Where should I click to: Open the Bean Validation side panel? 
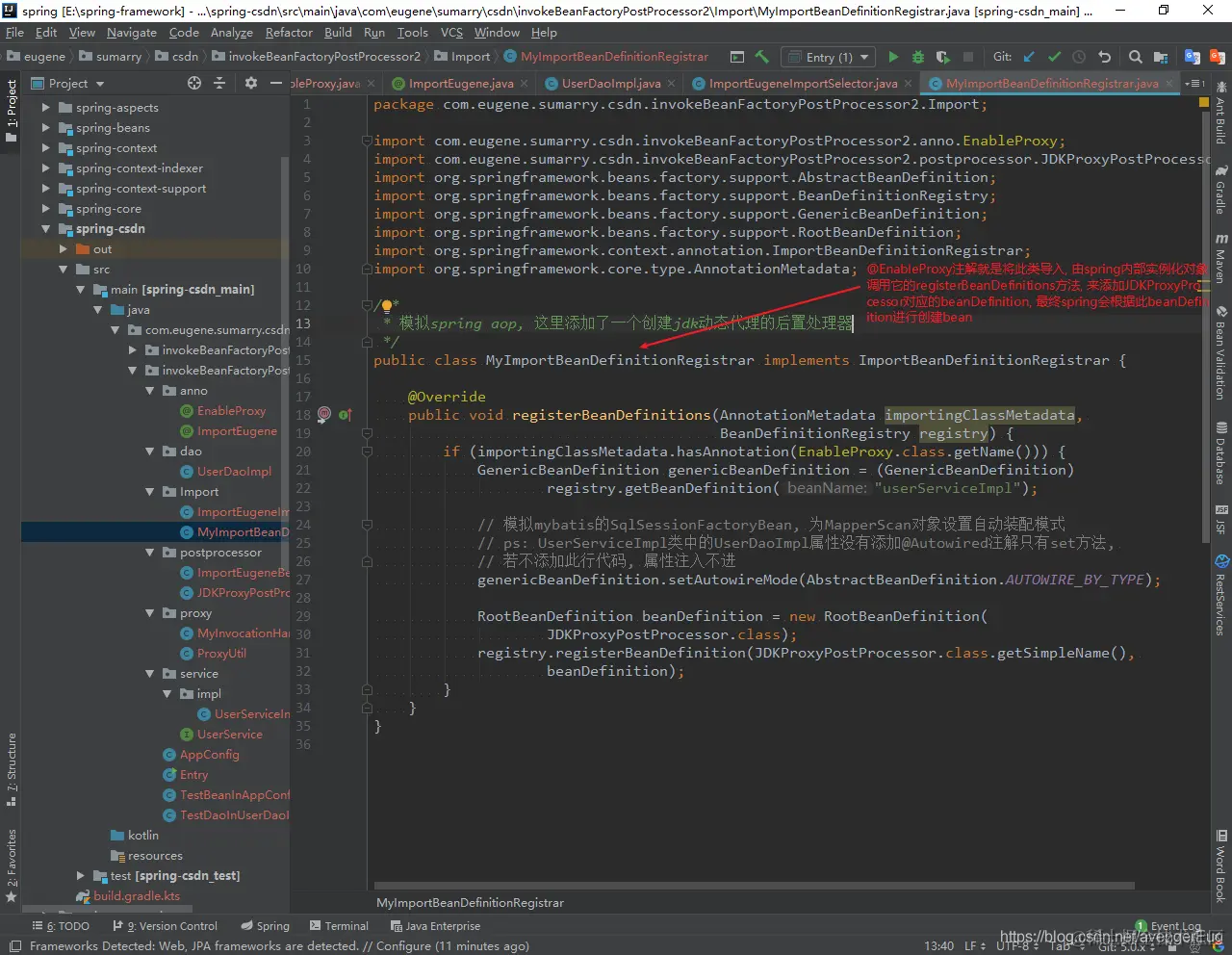pos(1220,352)
